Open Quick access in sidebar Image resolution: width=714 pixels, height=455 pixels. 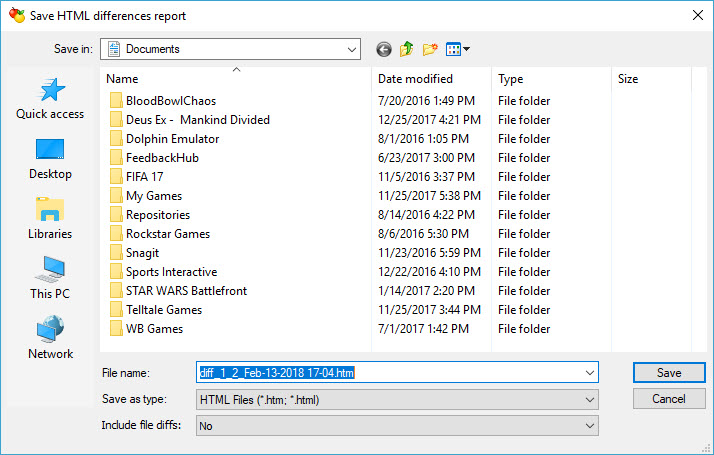click(50, 98)
